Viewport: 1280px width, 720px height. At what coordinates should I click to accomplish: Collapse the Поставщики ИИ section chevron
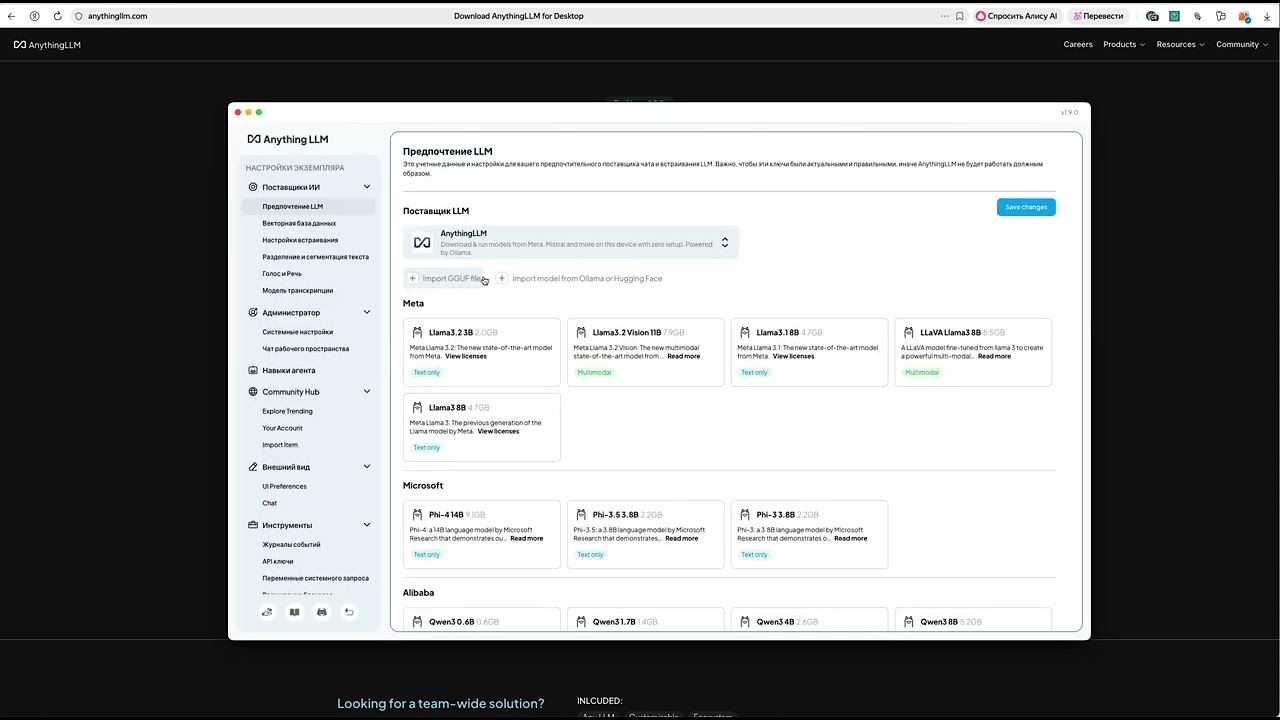coord(367,187)
